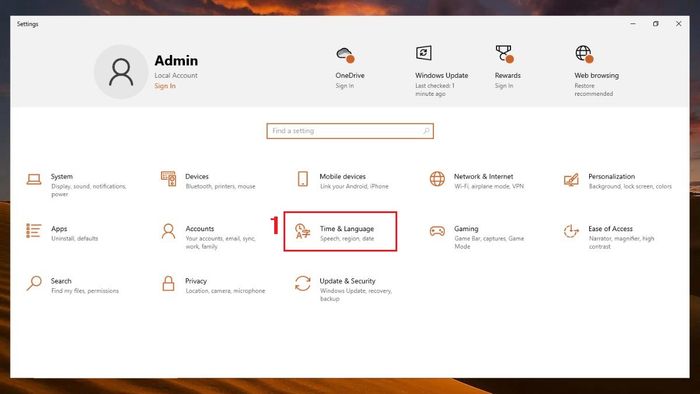Open the Update & Security refresh icon
Screen dimensions: 700x394
coord(303,283)
